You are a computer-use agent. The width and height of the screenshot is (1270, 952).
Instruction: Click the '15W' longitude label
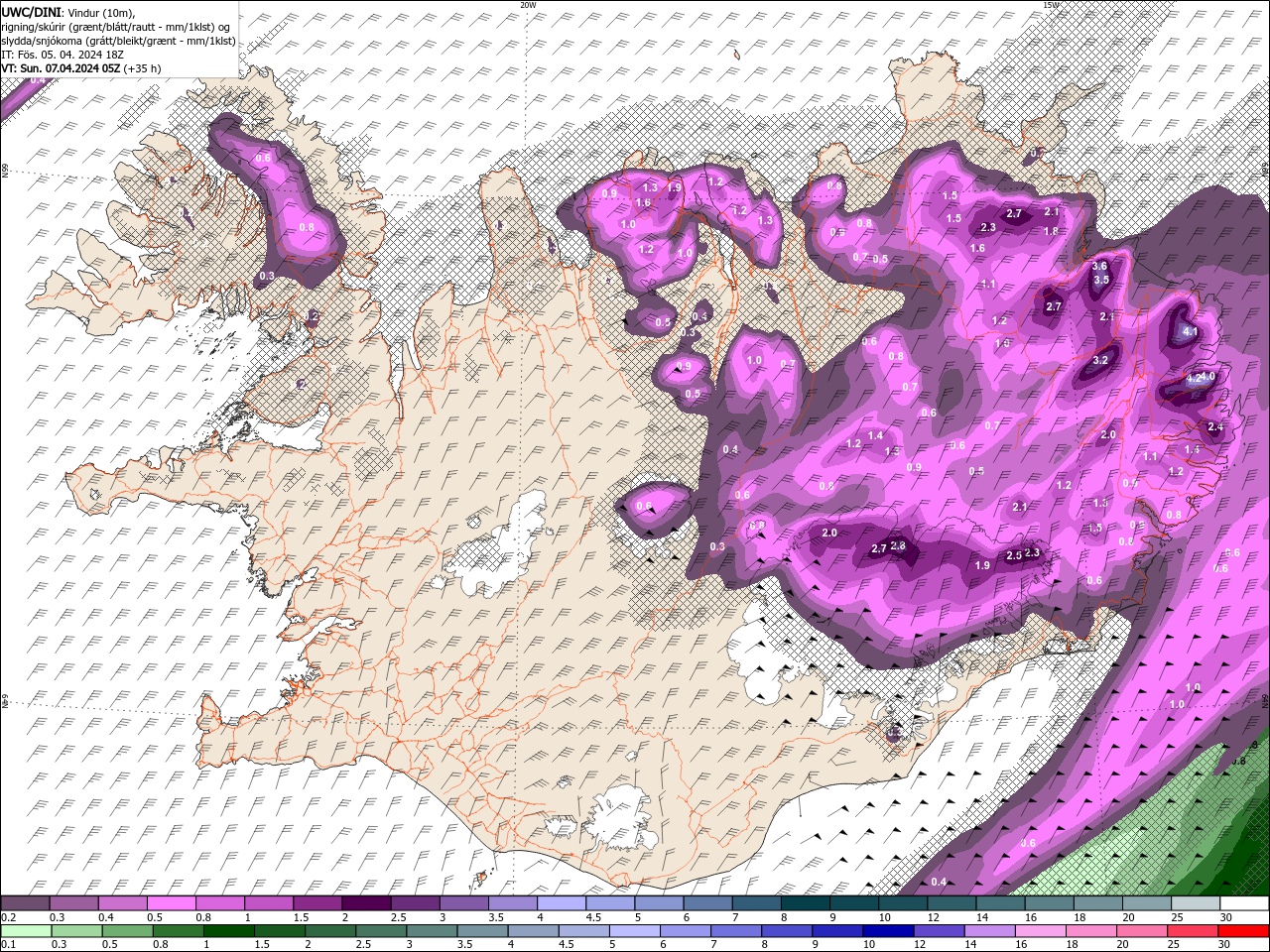(x=1052, y=4)
